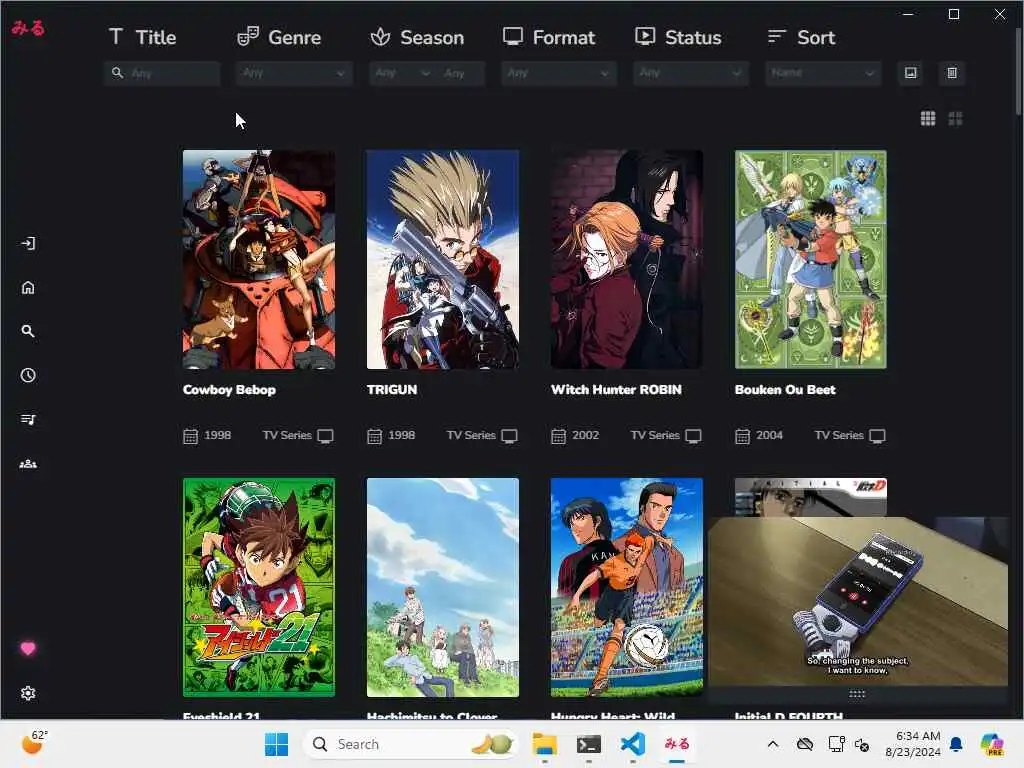This screenshot has width=1024, height=768.
Task: Open the notification bell in taskbar
Action: coord(956,744)
